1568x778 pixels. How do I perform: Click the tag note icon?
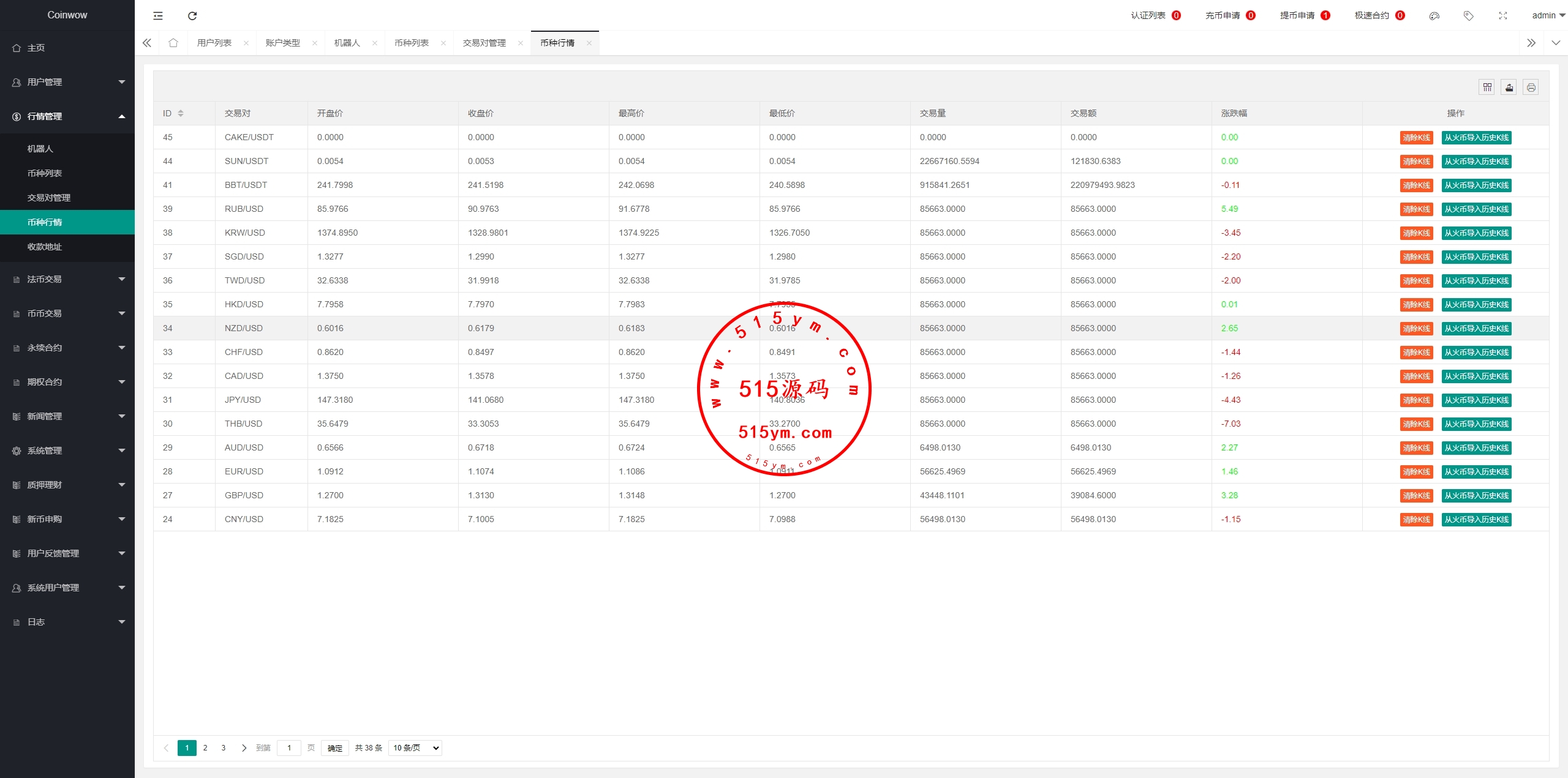tap(1468, 15)
